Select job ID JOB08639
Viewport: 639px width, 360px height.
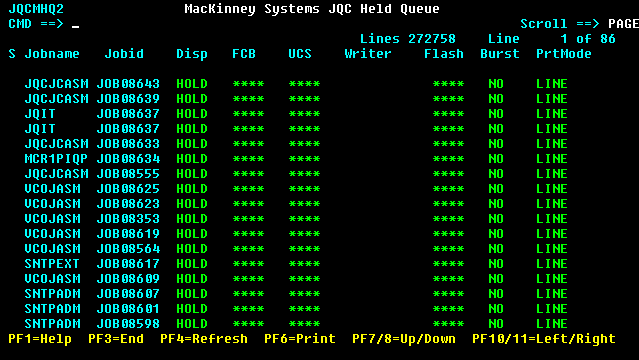[128, 99]
